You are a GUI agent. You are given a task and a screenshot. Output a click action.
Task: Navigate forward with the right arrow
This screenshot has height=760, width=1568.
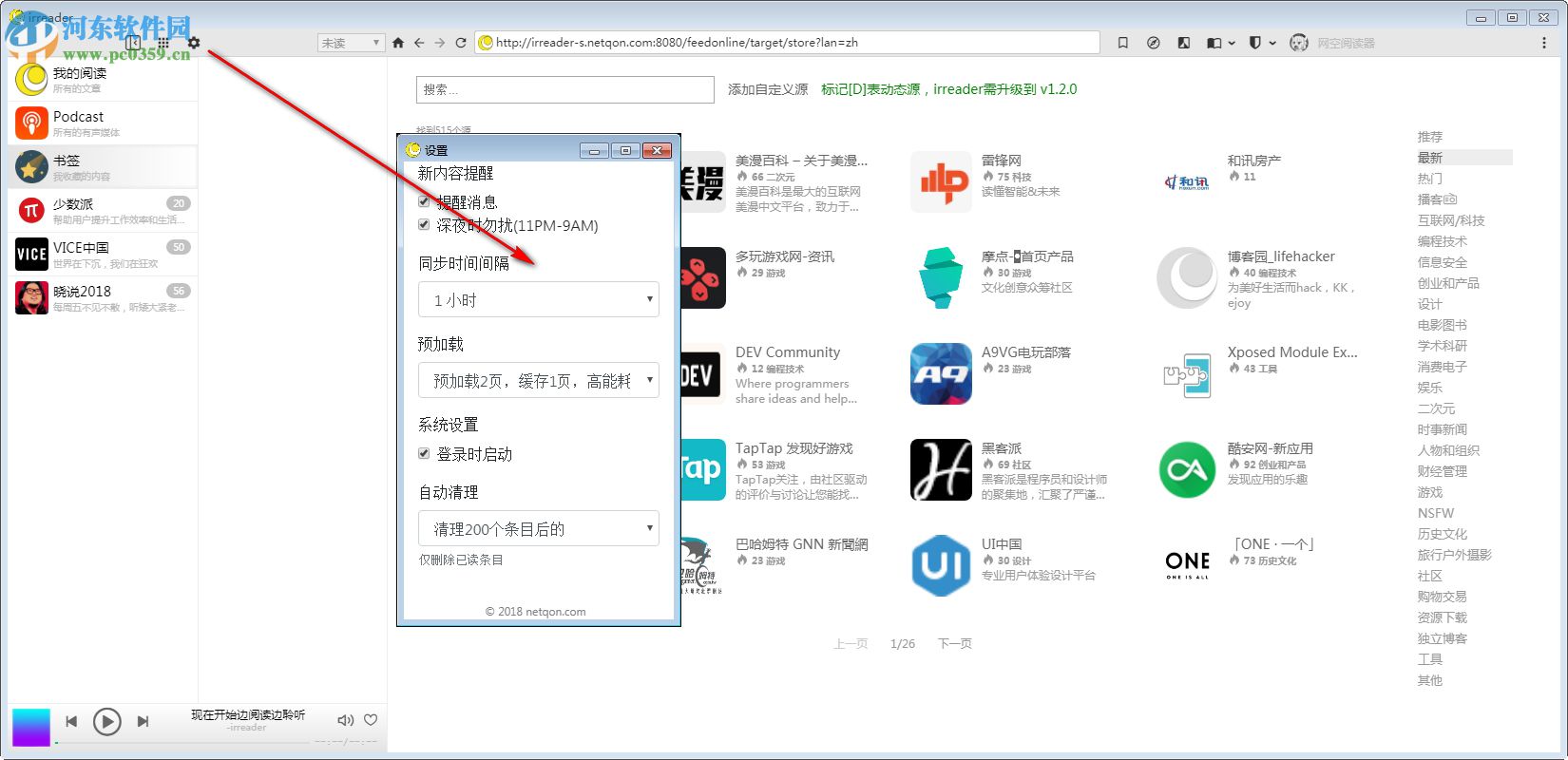pos(440,43)
